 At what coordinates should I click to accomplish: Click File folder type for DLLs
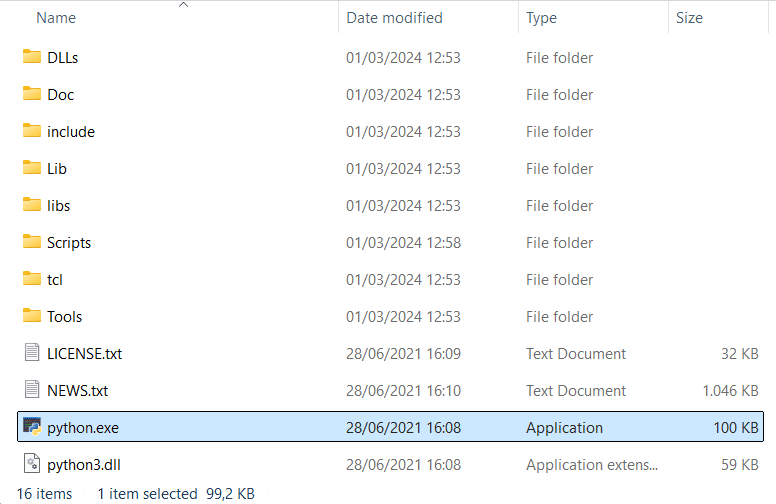tap(559, 57)
